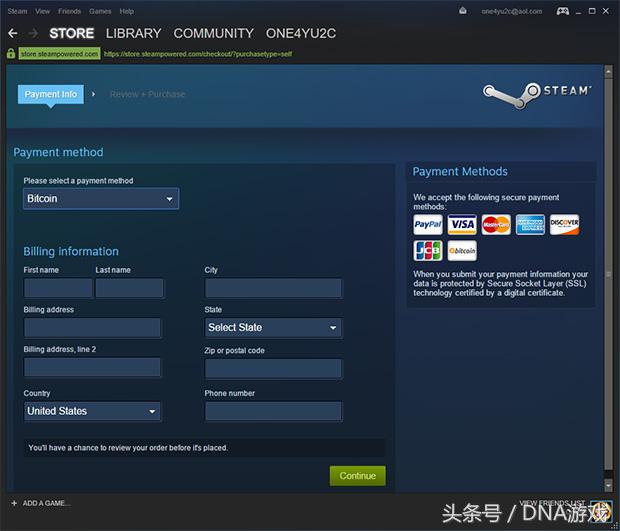Focus the Phone number field
Image resolution: width=620 pixels, height=531 pixels.
(273, 411)
